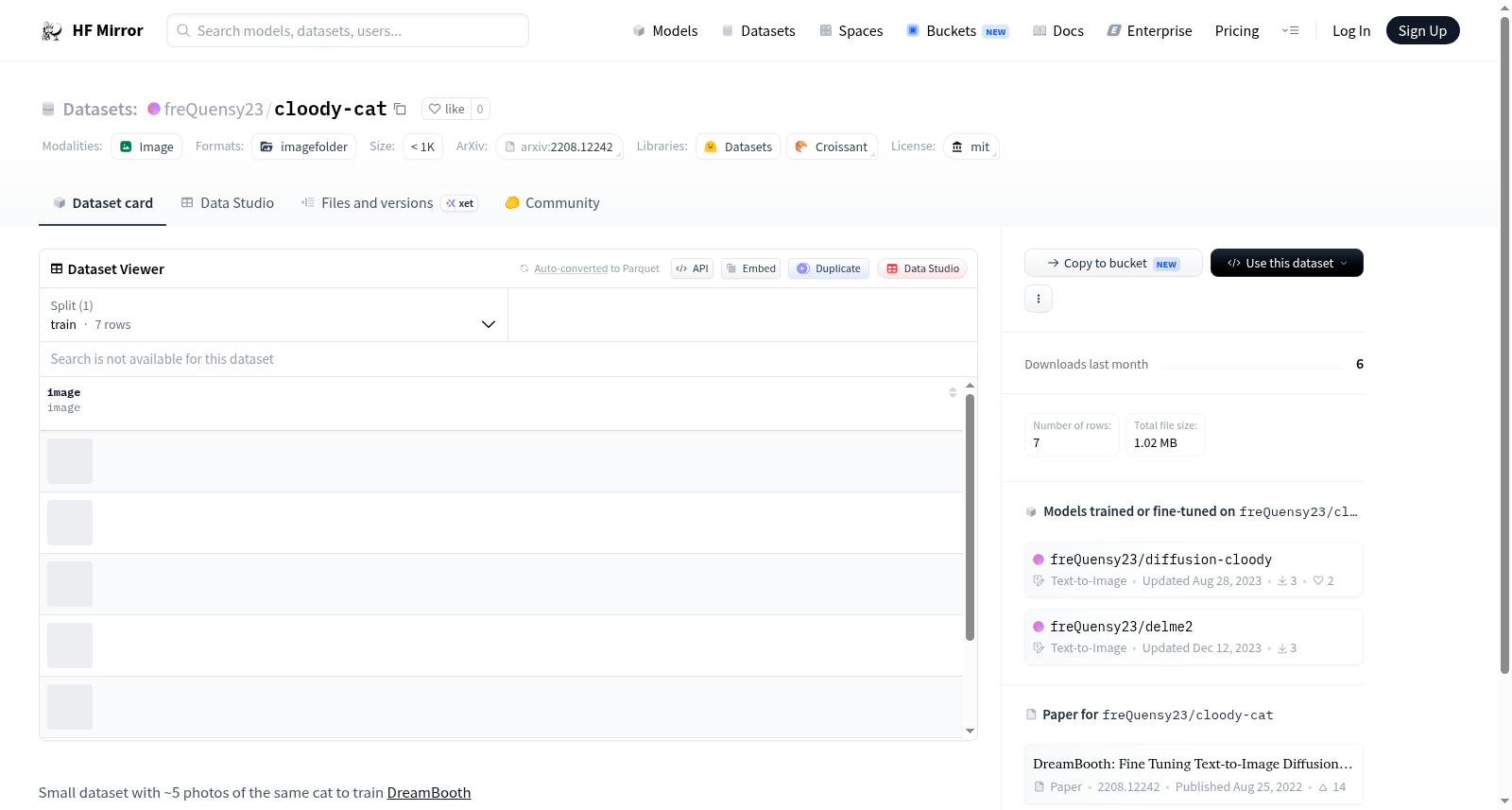Click the 'Total file size' stat box

pos(1165,435)
